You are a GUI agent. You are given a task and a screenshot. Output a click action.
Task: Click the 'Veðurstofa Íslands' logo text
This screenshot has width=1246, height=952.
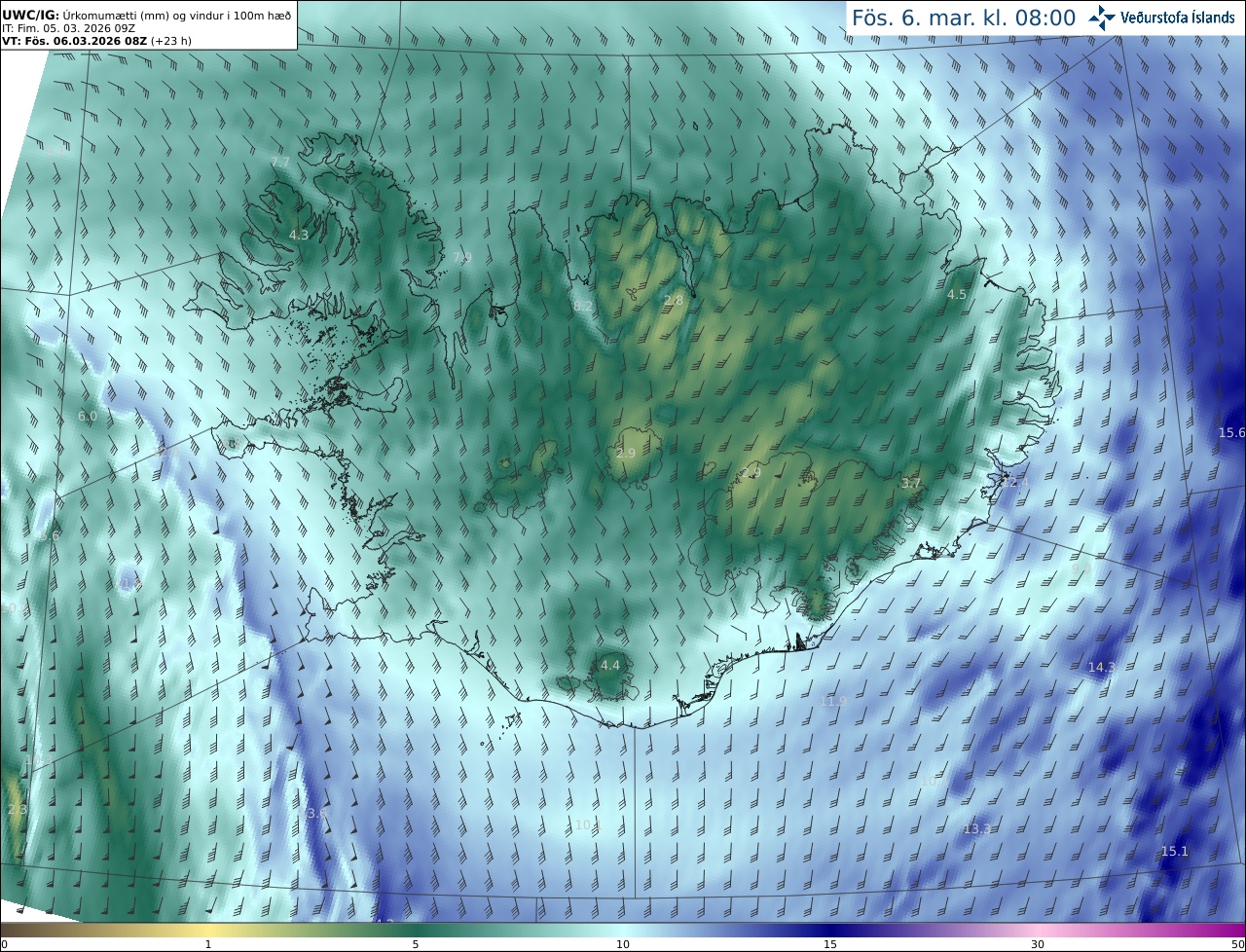coord(1178,18)
